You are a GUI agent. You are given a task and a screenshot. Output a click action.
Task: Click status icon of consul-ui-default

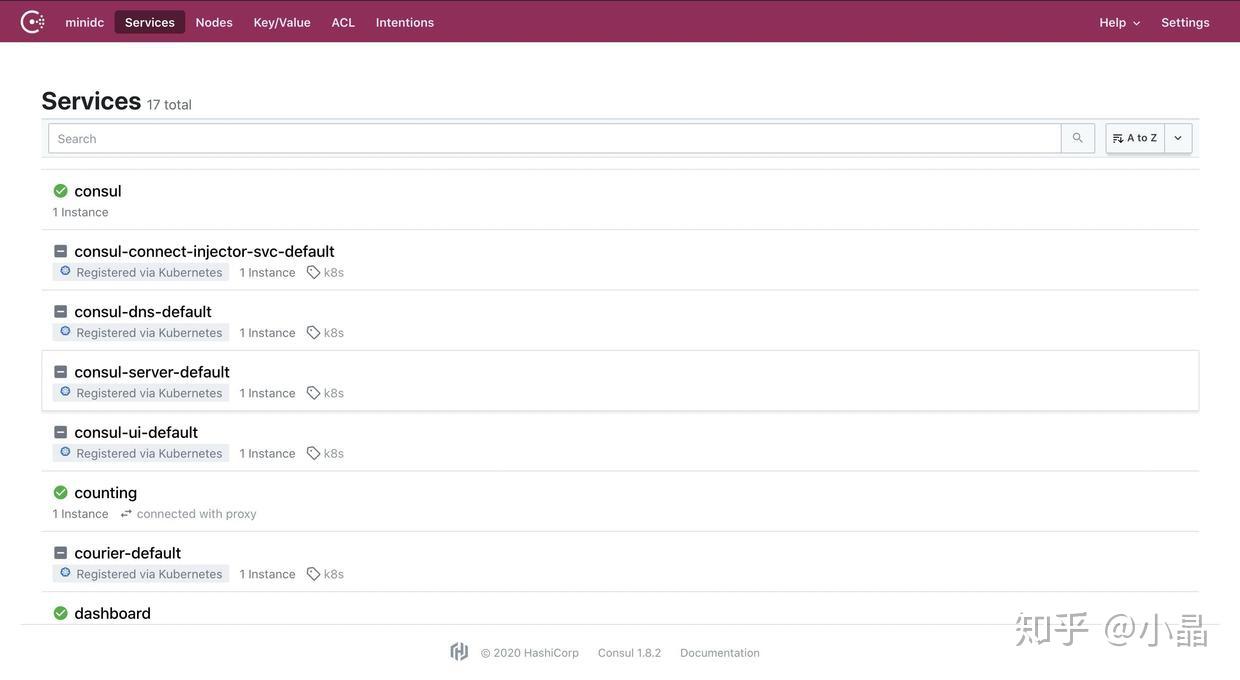pyautogui.click(x=60, y=432)
